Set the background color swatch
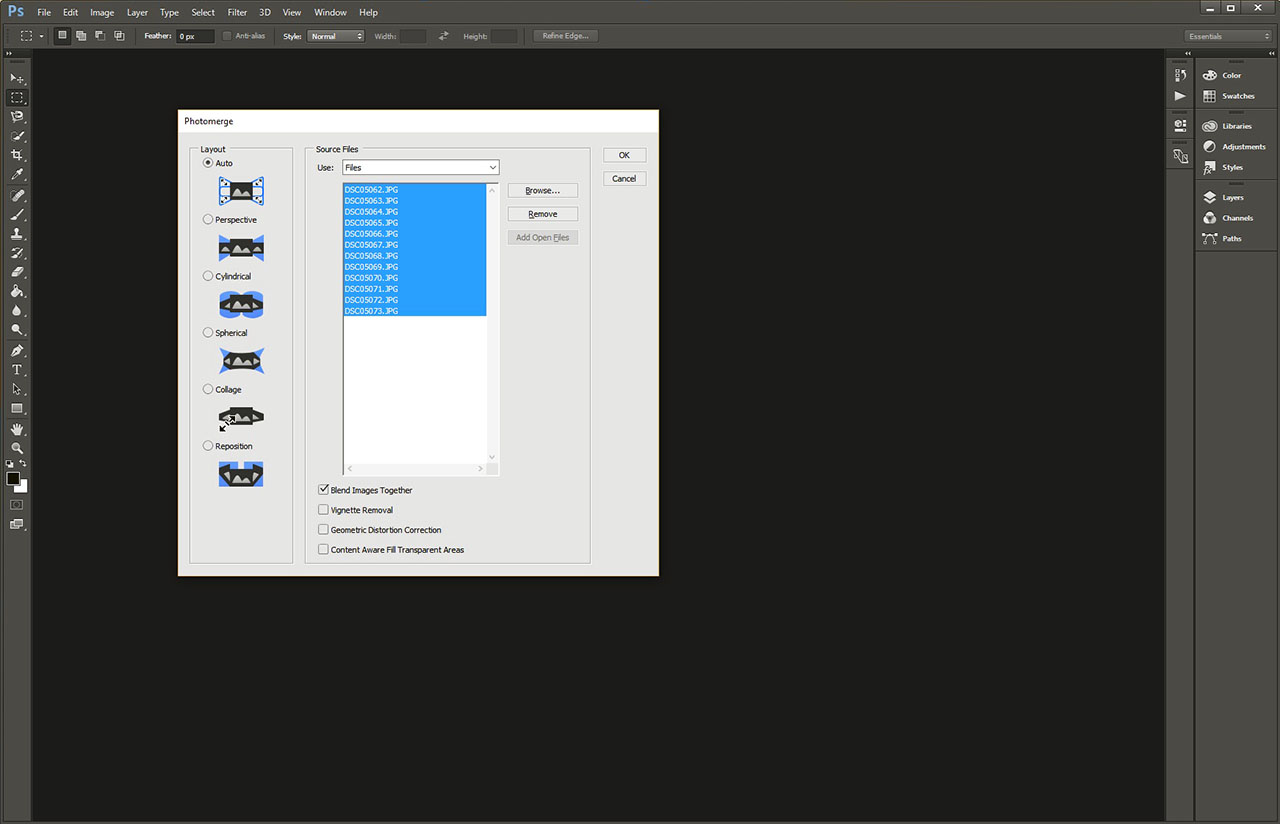The width and height of the screenshot is (1280, 824). click(x=23, y=488)
